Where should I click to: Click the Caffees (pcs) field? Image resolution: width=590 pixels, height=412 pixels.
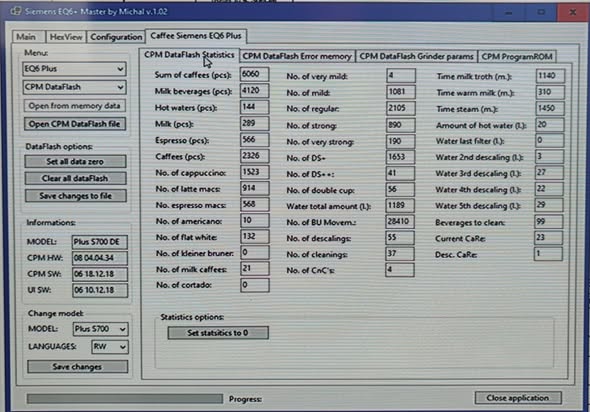tap(254, 156)
